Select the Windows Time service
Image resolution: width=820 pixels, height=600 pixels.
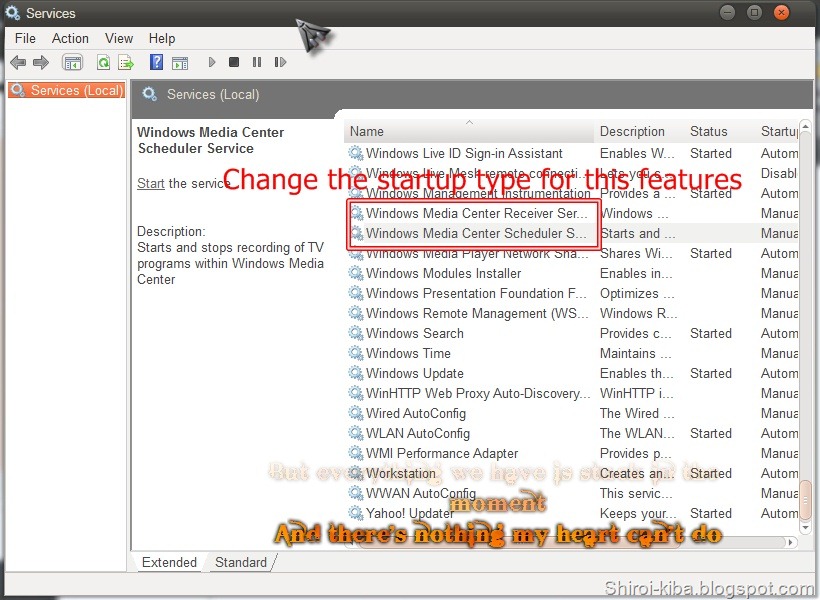coord(573,353)
